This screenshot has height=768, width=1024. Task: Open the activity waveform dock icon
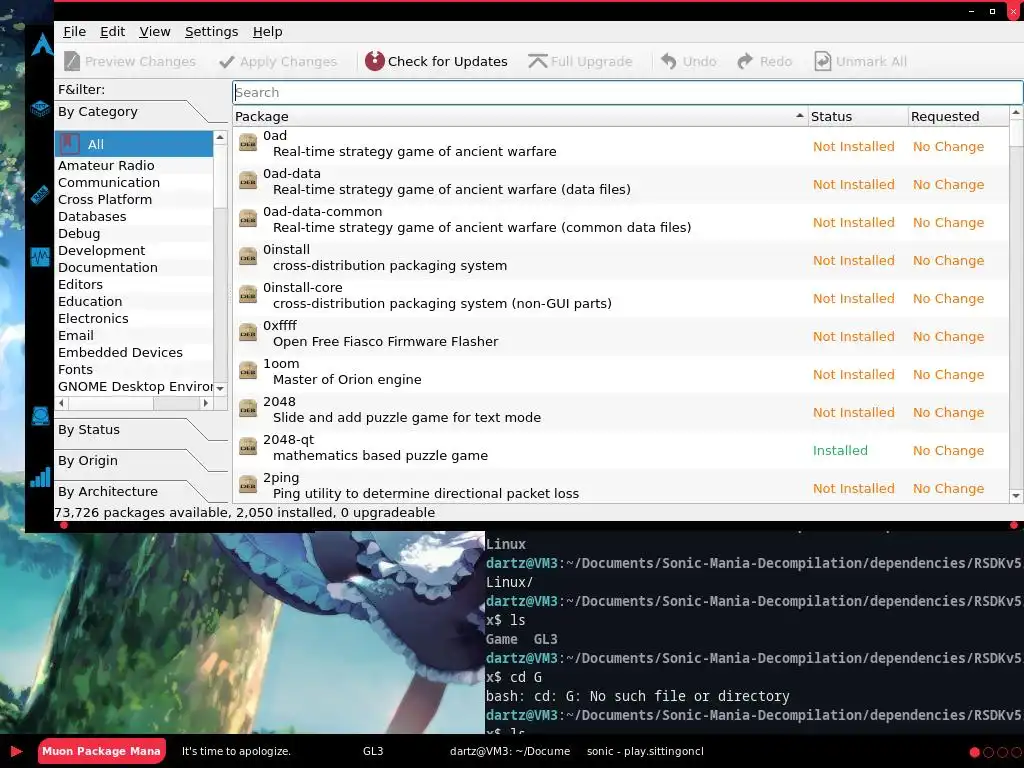[40, 257]
